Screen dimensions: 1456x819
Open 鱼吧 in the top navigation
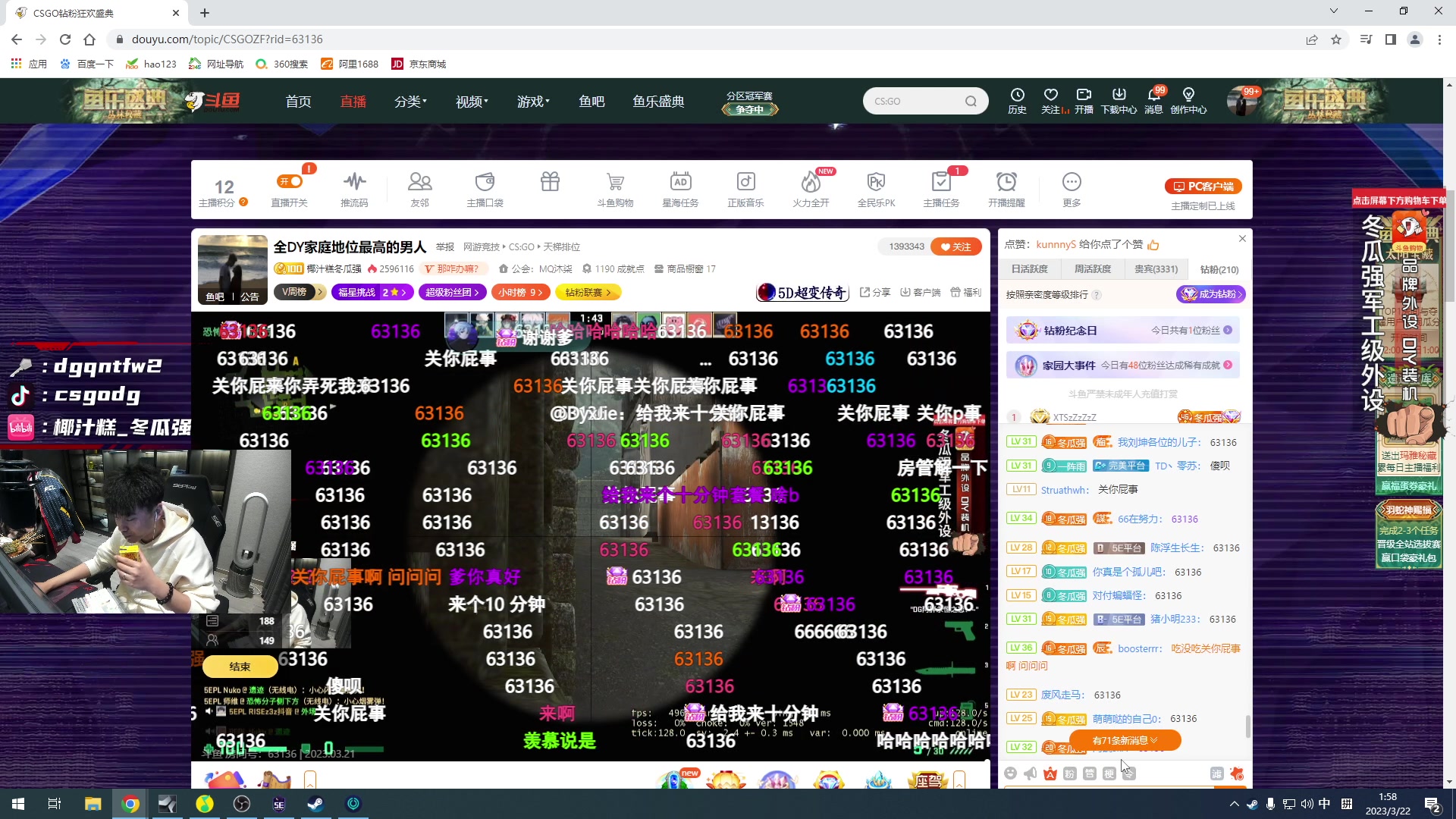point(591,101)
